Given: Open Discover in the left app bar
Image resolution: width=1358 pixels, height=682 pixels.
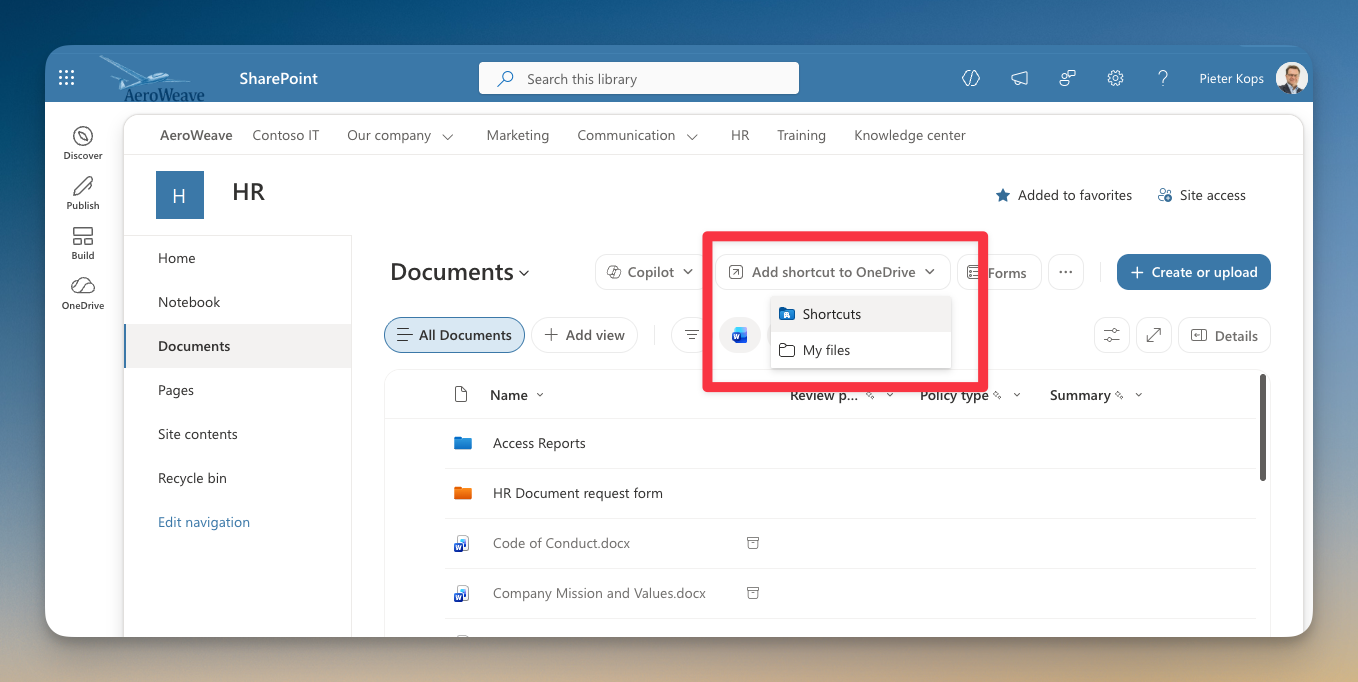Looking at the screenshot, I should pyautogui.click(x=83, y=143).
